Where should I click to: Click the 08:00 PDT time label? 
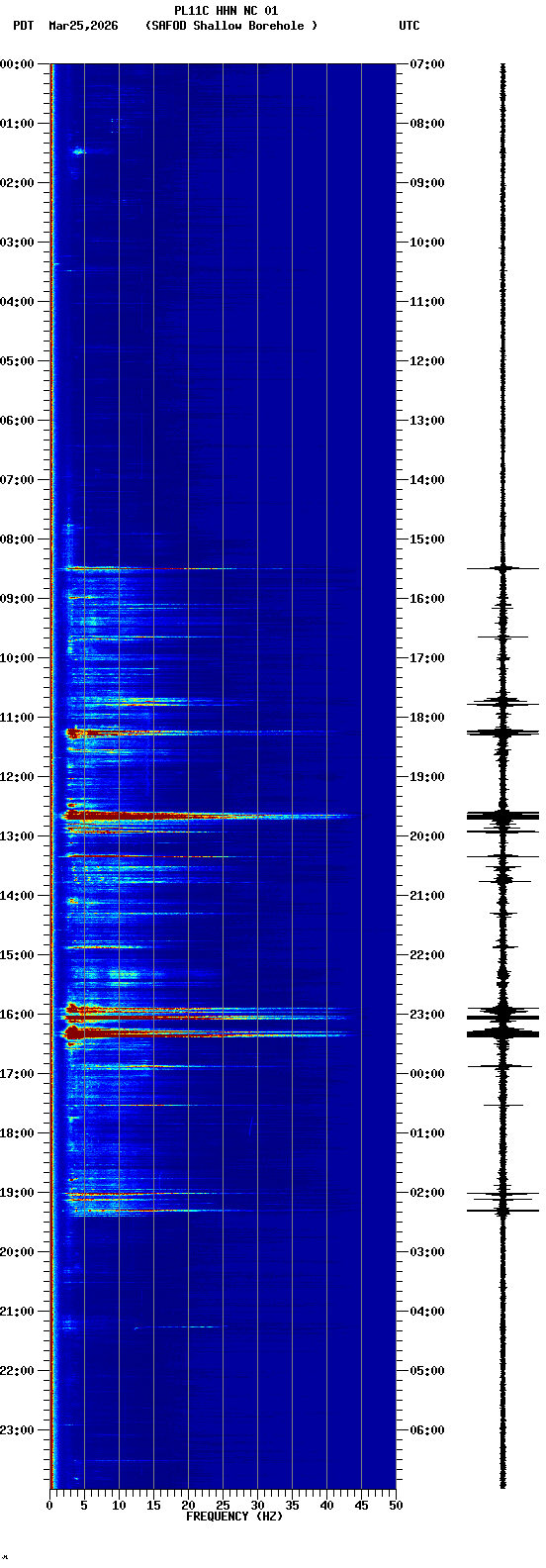18,539
